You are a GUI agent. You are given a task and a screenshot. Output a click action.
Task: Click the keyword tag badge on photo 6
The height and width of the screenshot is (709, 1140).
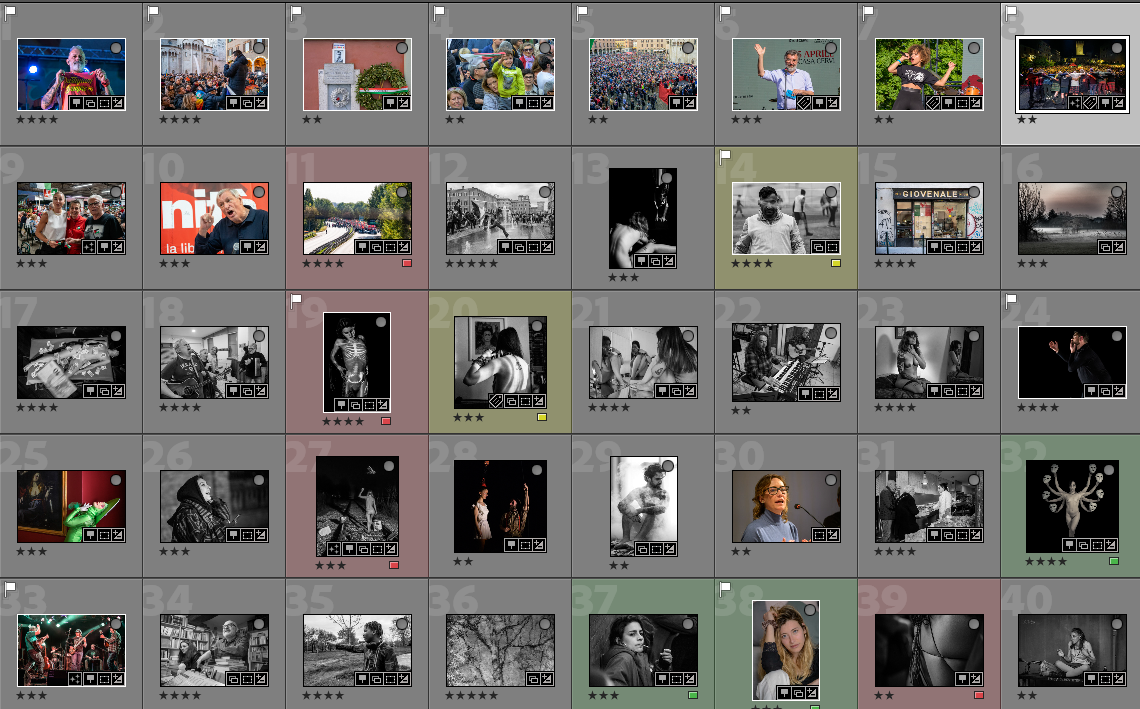tap(805, 102)
